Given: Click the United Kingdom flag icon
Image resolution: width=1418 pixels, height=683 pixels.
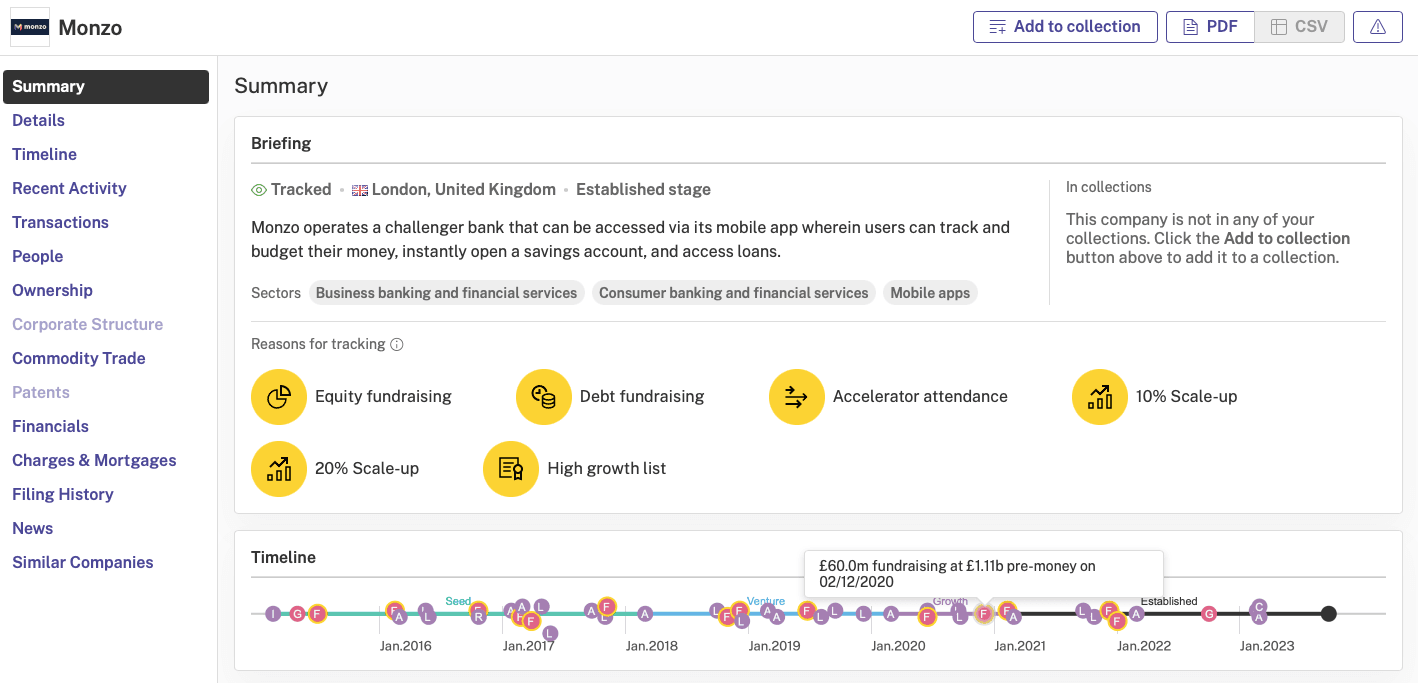Looking at the screenshot, I should [360, 190].
